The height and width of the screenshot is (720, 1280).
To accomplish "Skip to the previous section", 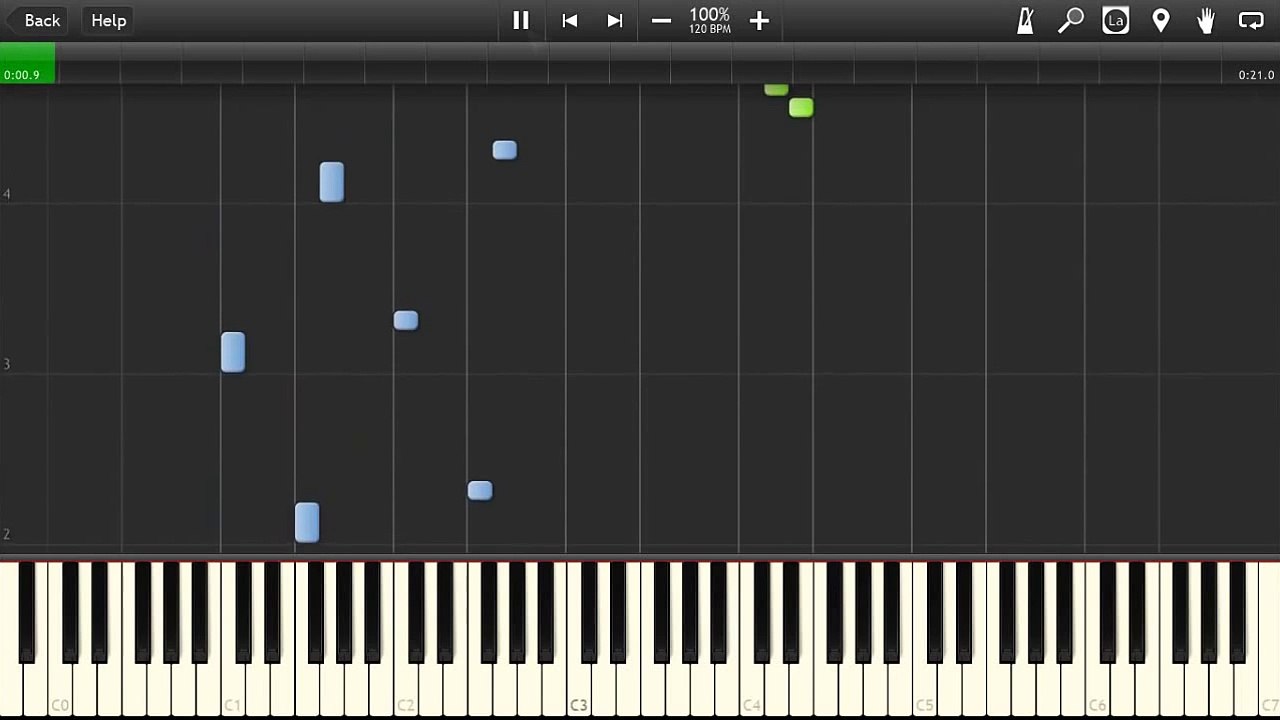I will point(570,20).
